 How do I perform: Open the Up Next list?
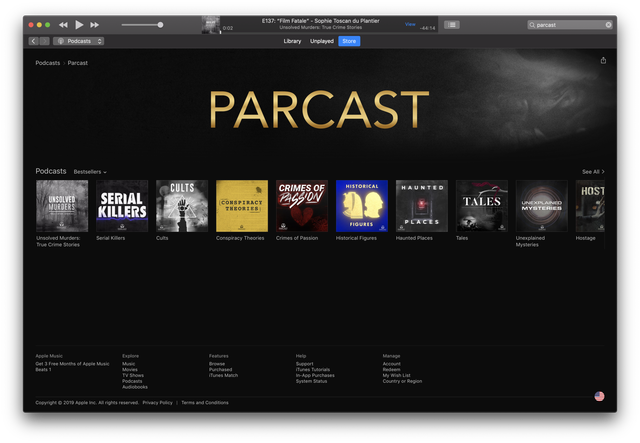452,24
